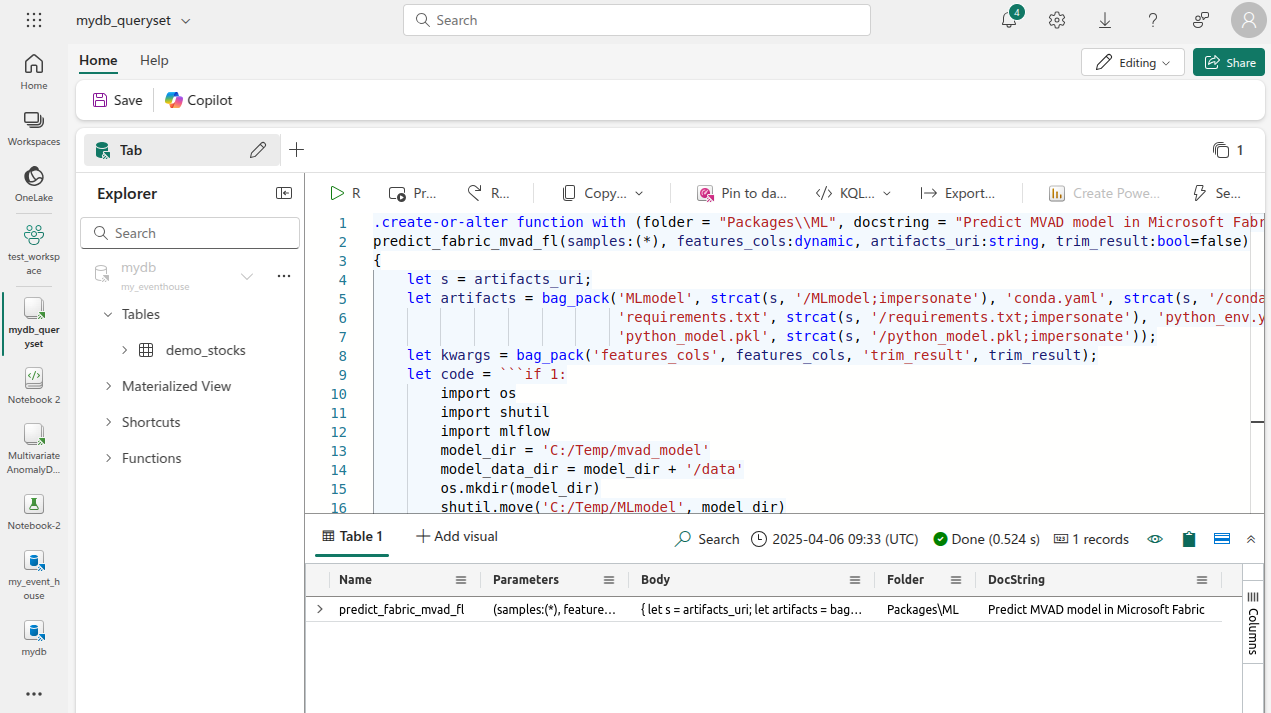The image size is (1271, 713).
Task: Collapse results pane with double chevron
Action: pyautogui.click(x=1250, y=539)
